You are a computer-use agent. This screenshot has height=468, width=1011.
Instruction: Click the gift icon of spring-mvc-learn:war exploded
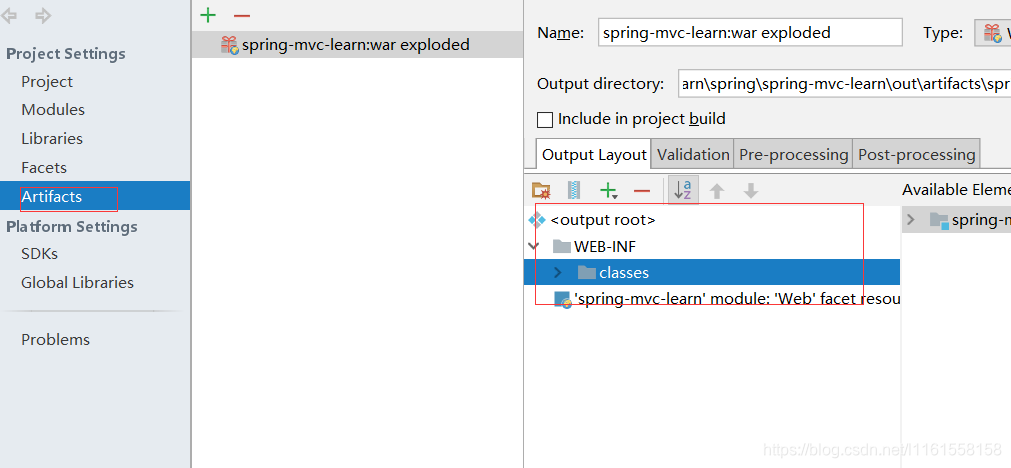230,44
